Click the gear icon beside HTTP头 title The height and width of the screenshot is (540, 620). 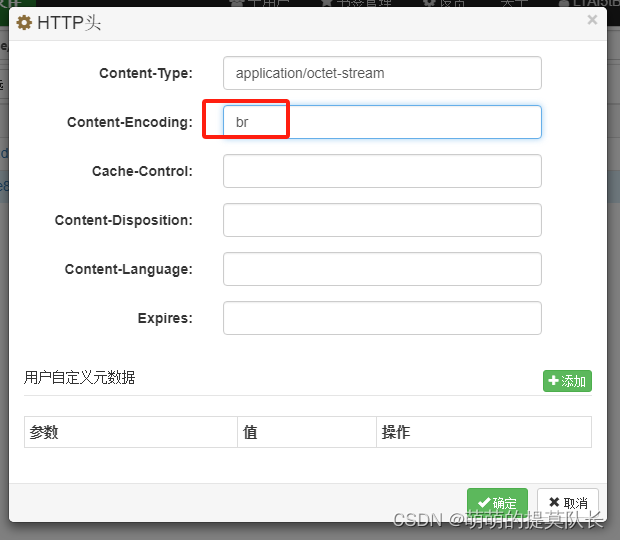click(24, 23)
